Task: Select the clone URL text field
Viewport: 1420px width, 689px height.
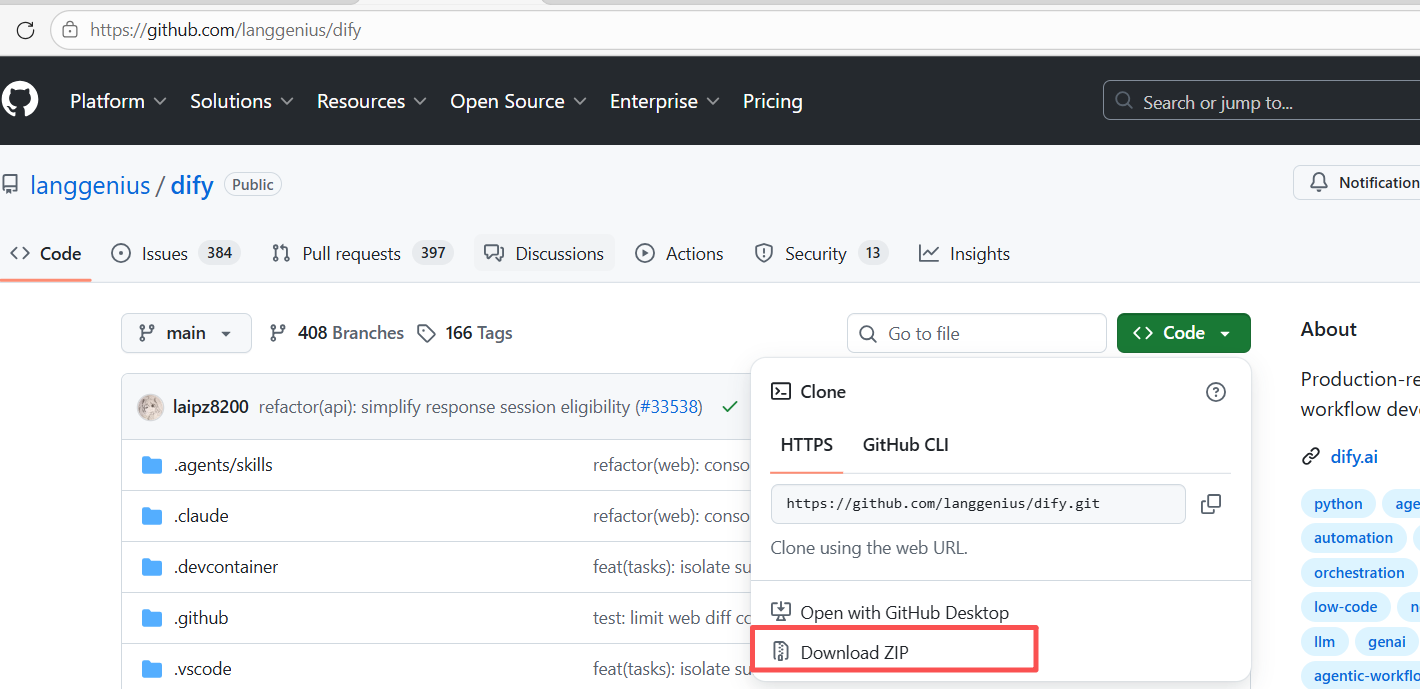Action: point(978,504)
